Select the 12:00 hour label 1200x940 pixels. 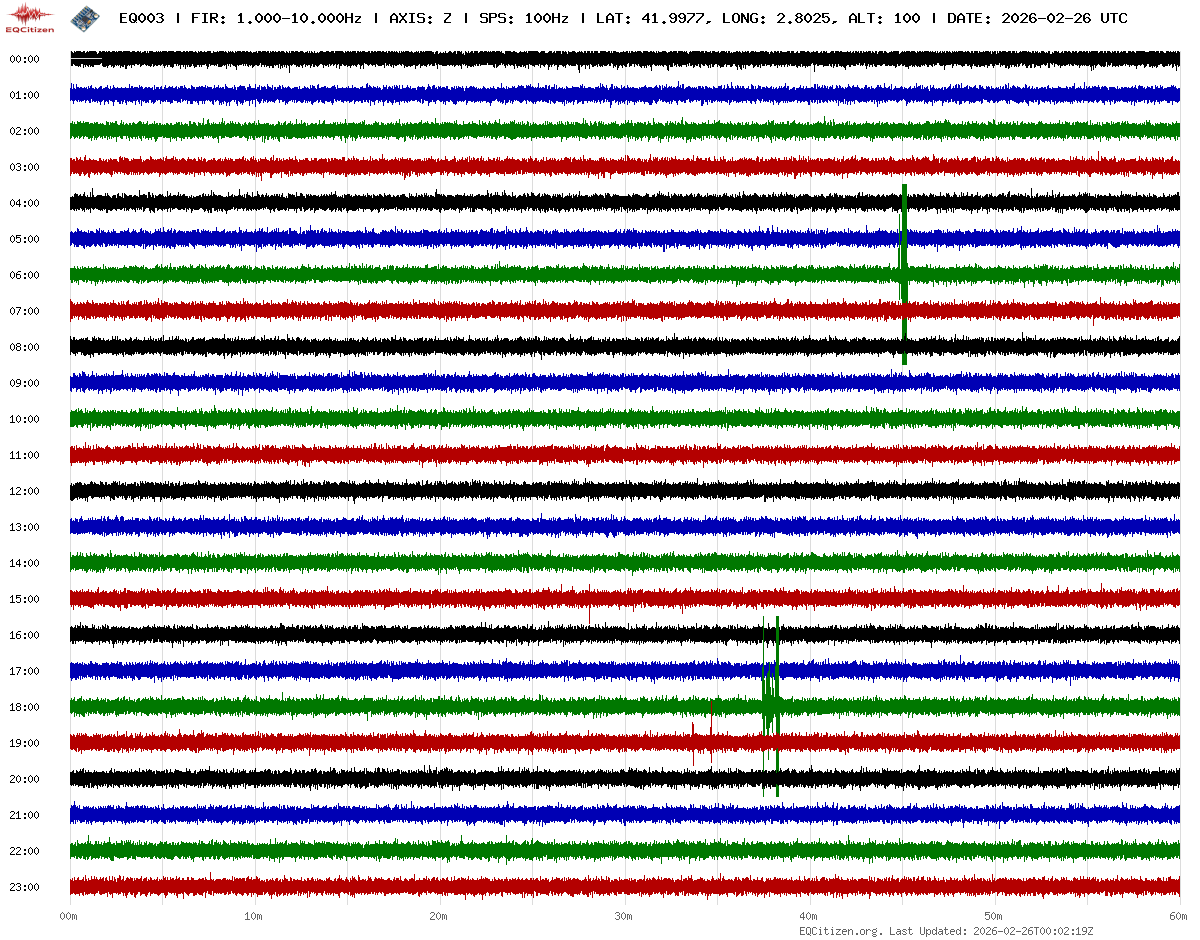(24, 492)
